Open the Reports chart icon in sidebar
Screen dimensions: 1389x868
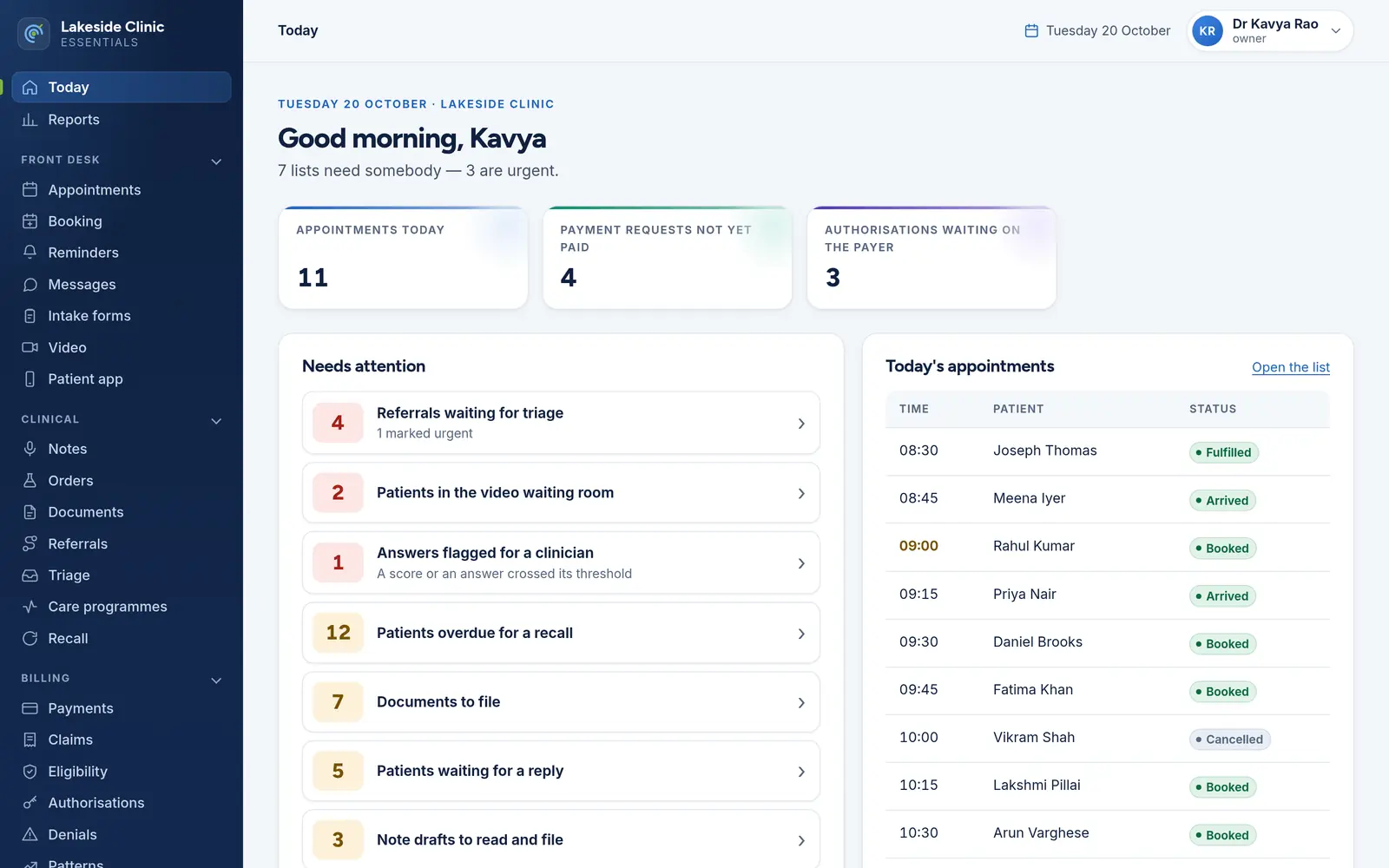click(30, 120)
